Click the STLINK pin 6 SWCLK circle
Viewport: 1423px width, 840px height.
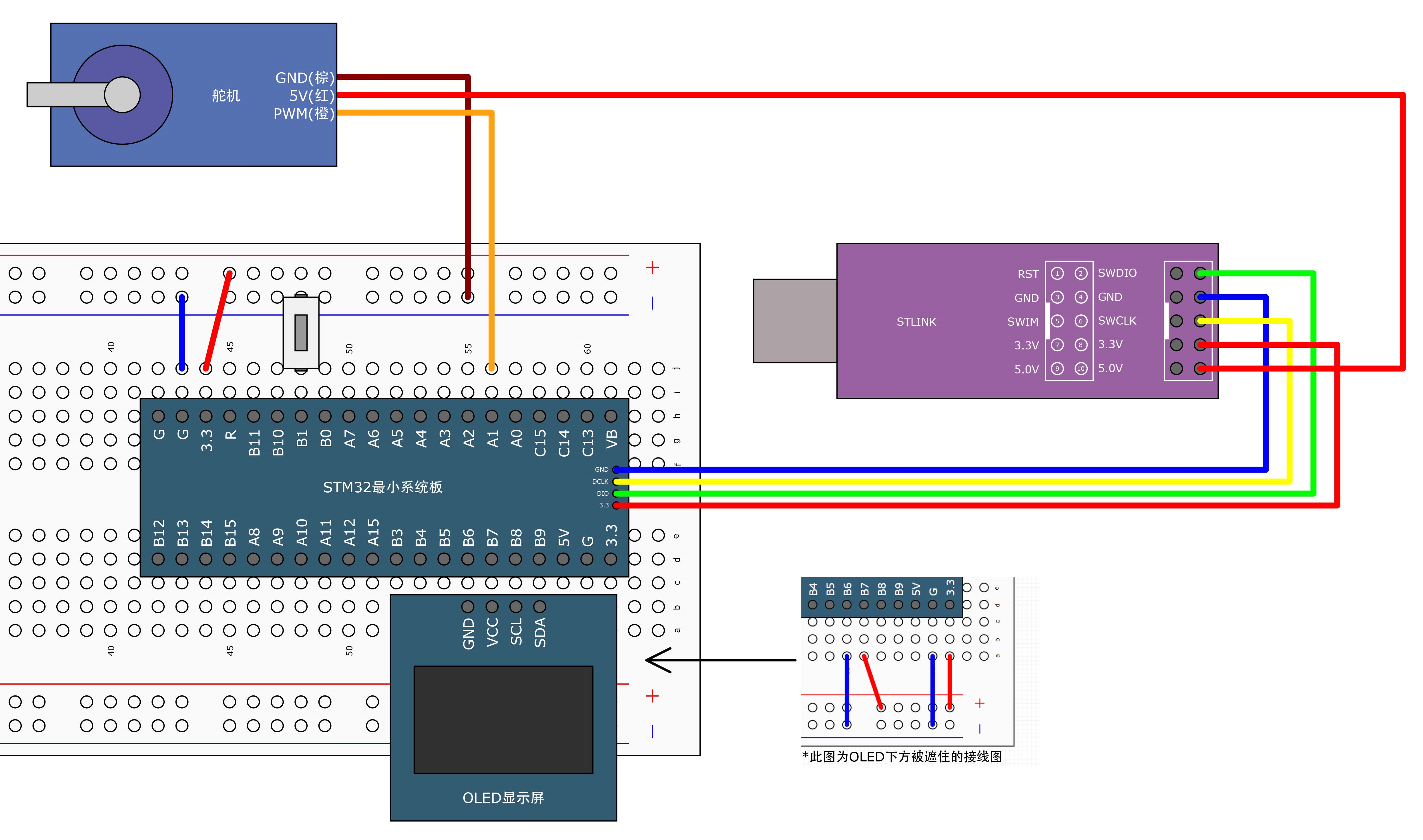pos(1081,321)
